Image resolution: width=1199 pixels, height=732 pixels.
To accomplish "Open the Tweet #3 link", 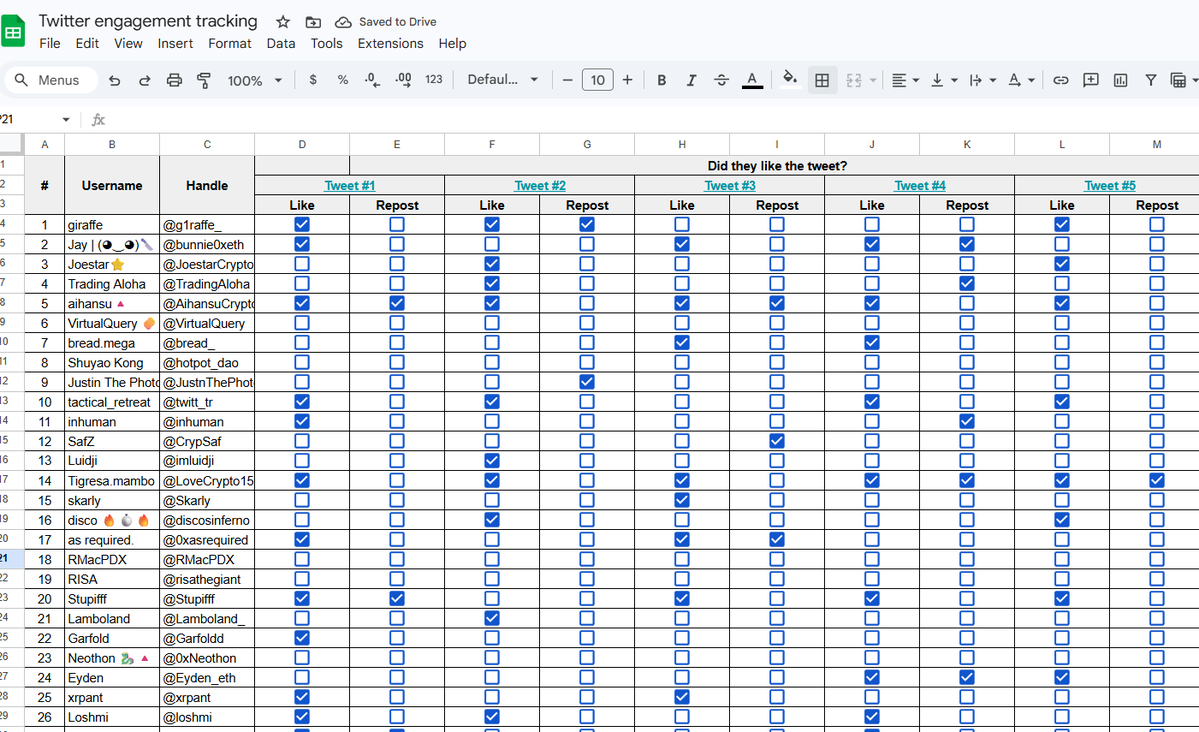I will click(x=729, y=186).
